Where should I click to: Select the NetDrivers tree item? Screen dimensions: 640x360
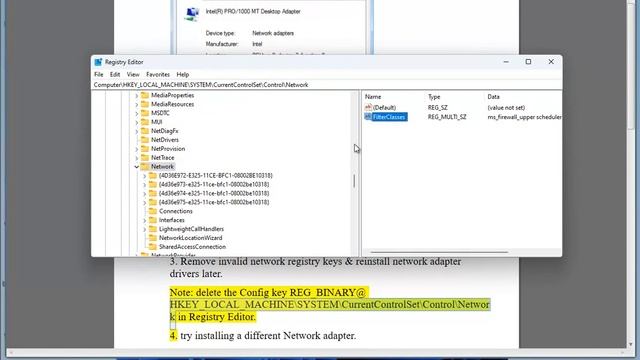(165, 140)
